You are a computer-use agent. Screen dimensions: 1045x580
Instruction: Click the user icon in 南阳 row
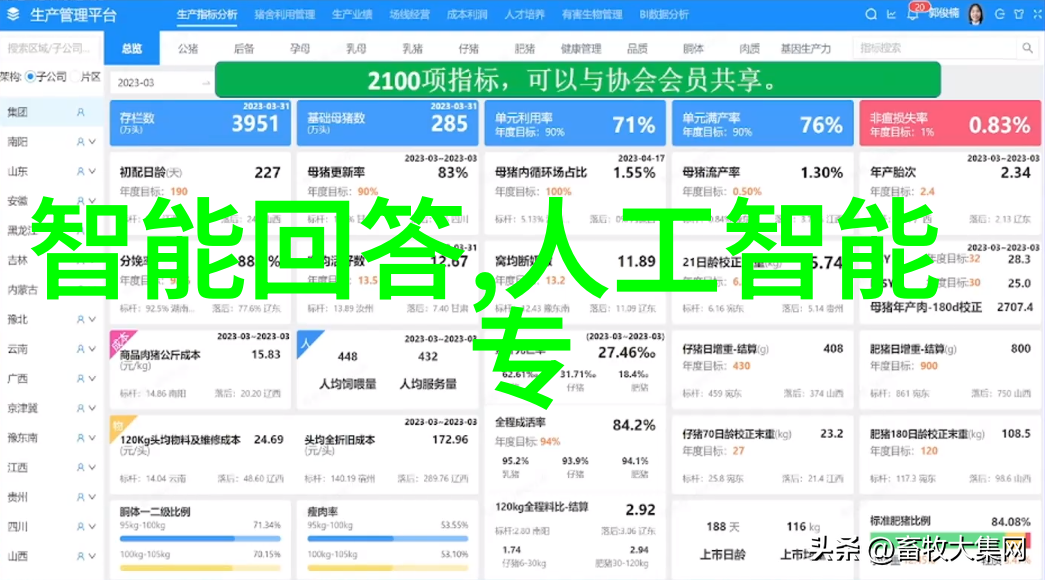[81, 142]
